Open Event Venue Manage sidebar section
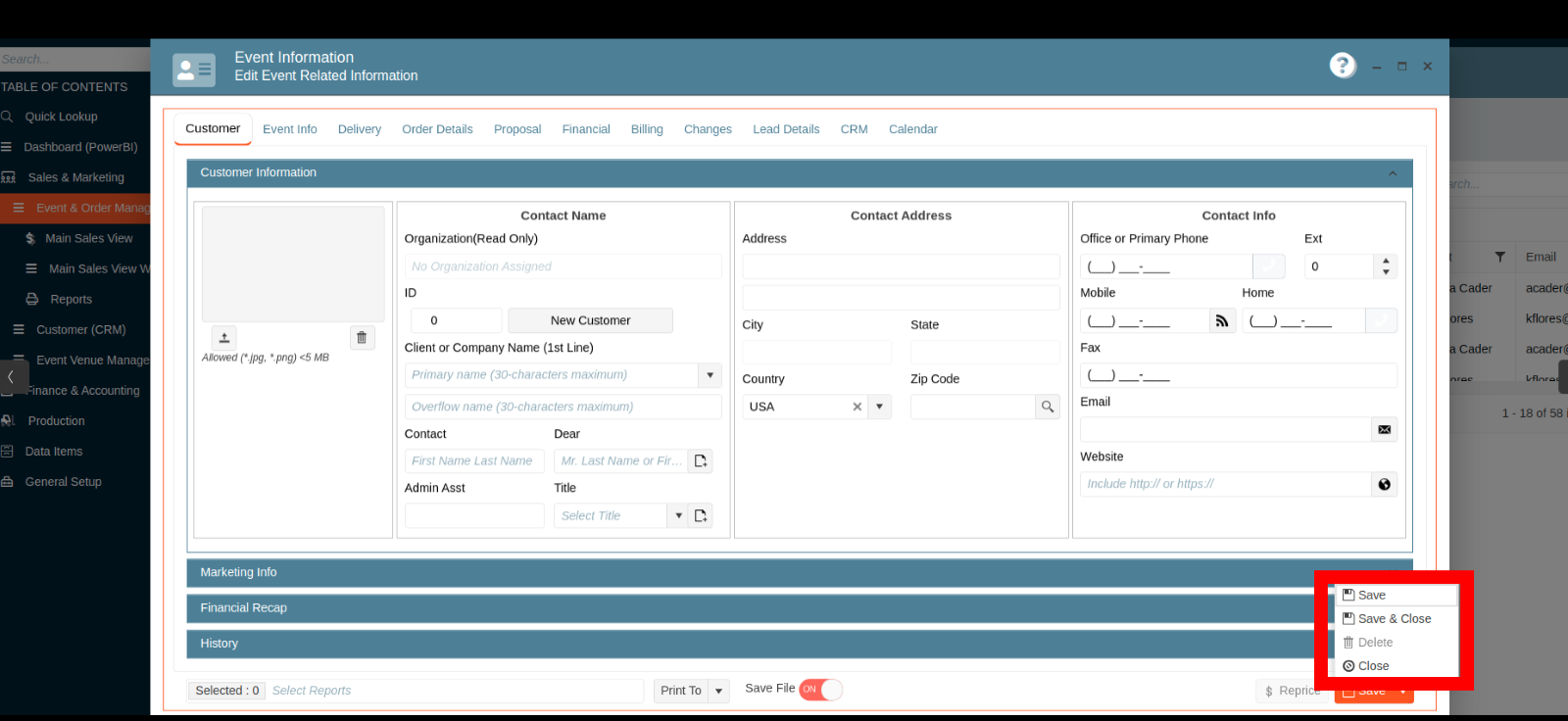The height and width of the screenshot is (721, 1568). (92, 360)
